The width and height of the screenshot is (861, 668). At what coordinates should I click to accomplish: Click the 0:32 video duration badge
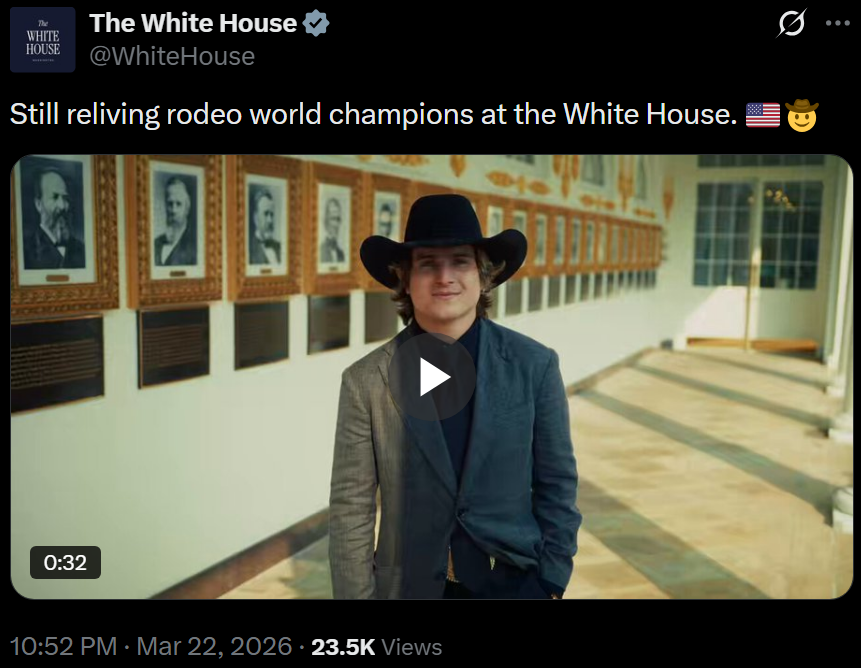pos(65,563)
